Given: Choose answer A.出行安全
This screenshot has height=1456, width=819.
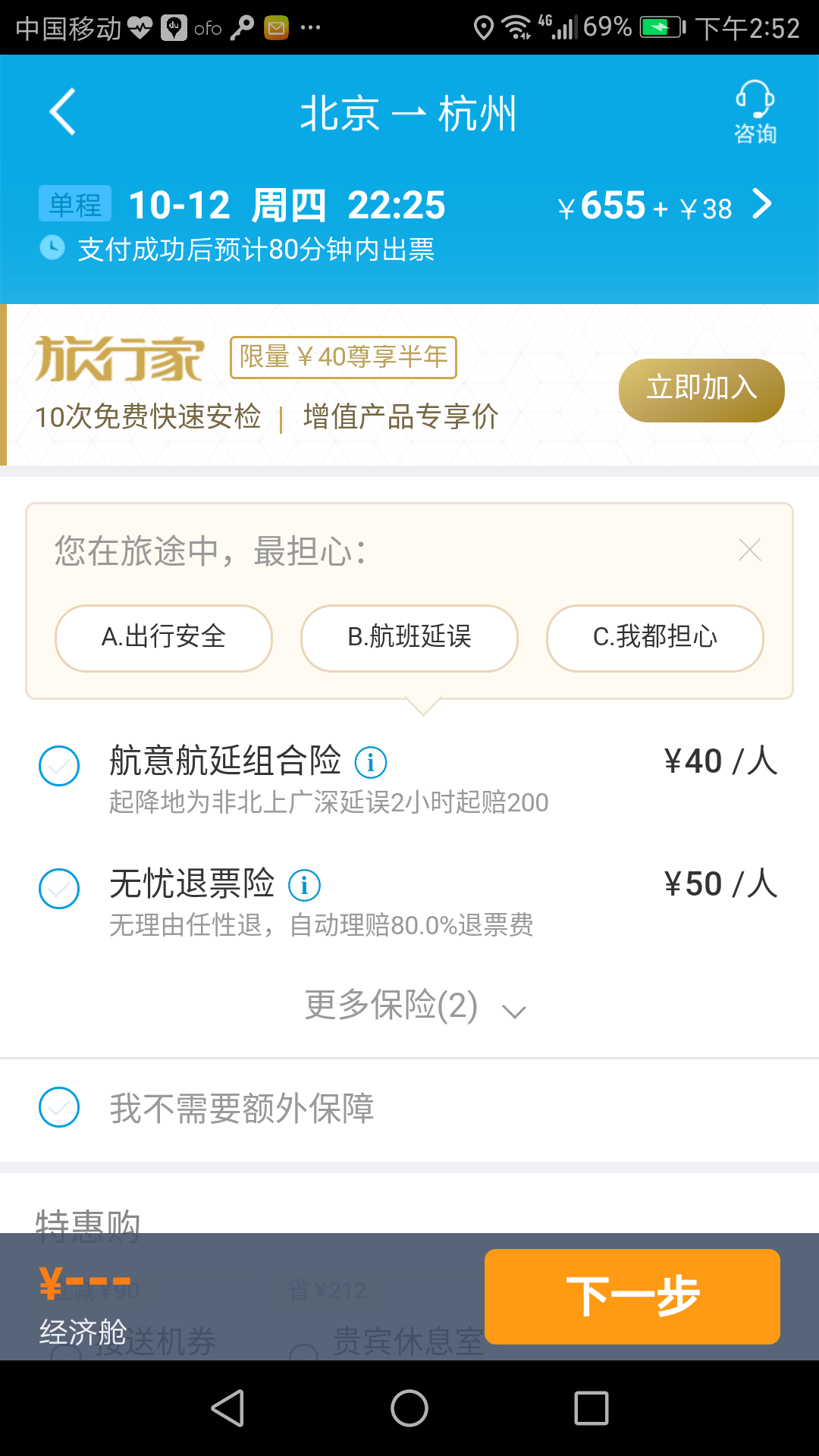Looking at the screenshot, I should 164,638.
